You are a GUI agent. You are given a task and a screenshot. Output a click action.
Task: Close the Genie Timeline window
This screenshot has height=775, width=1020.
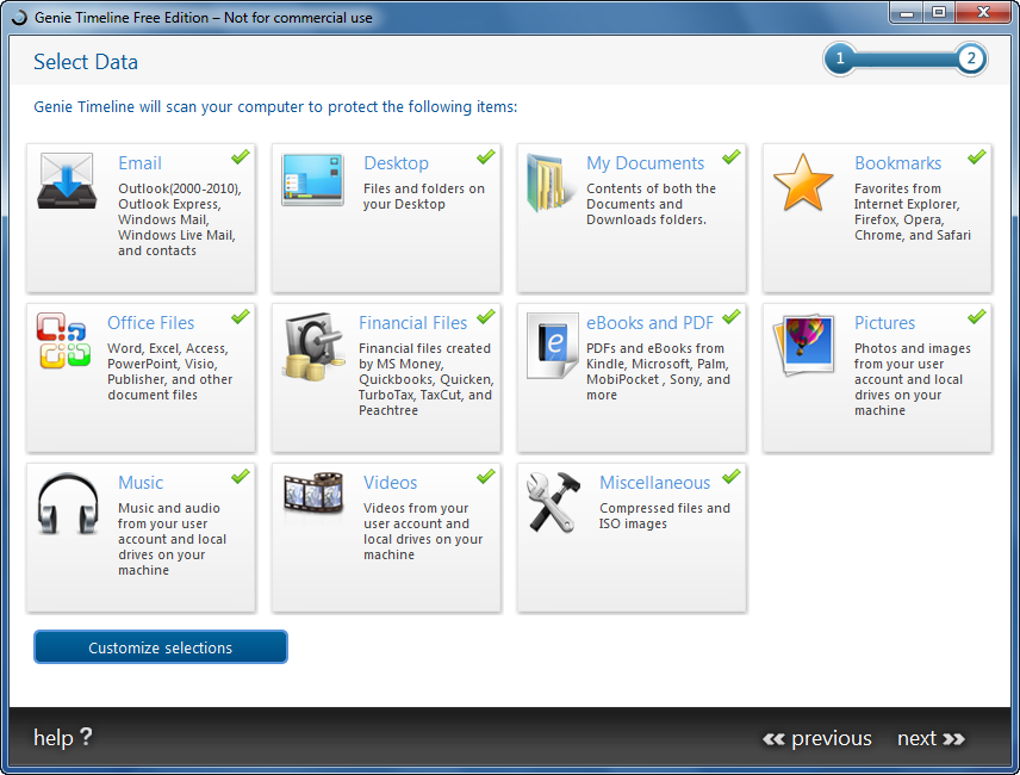tap(983, 12)
